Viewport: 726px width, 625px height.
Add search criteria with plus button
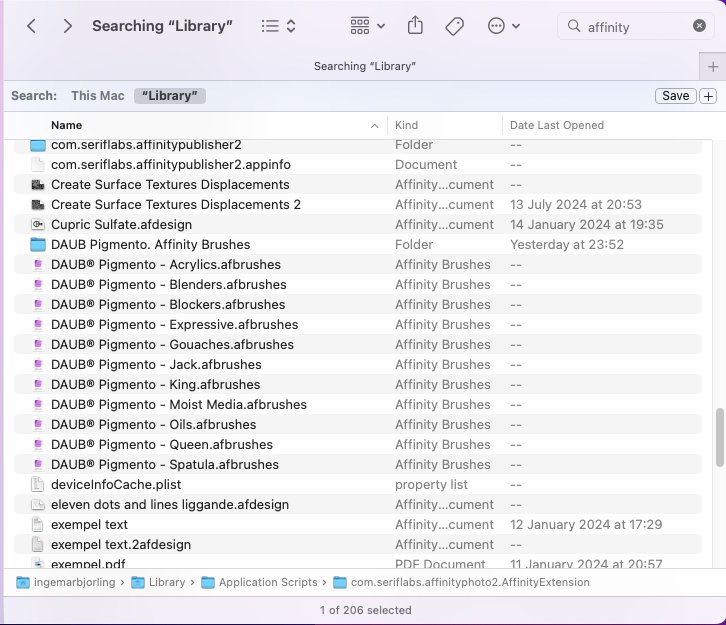point(708,96)
